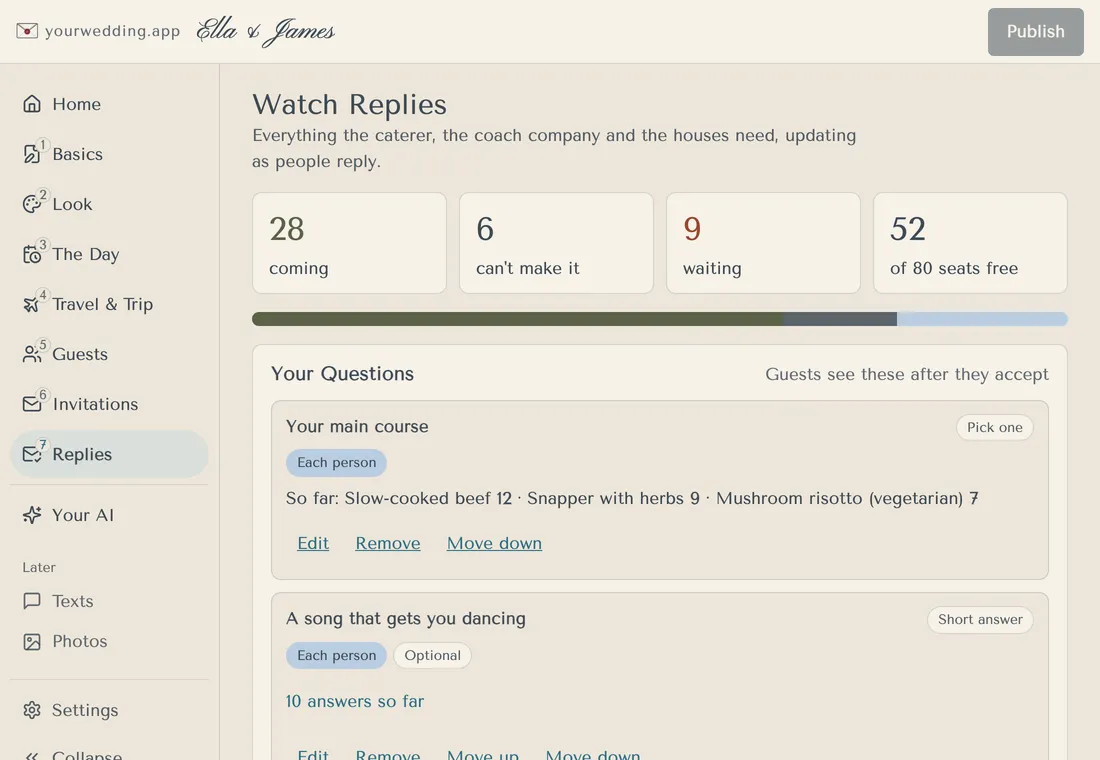1100x760 pixels.
Task: Open the Home page
Action: pyautogui.click(x=109, y=104)
